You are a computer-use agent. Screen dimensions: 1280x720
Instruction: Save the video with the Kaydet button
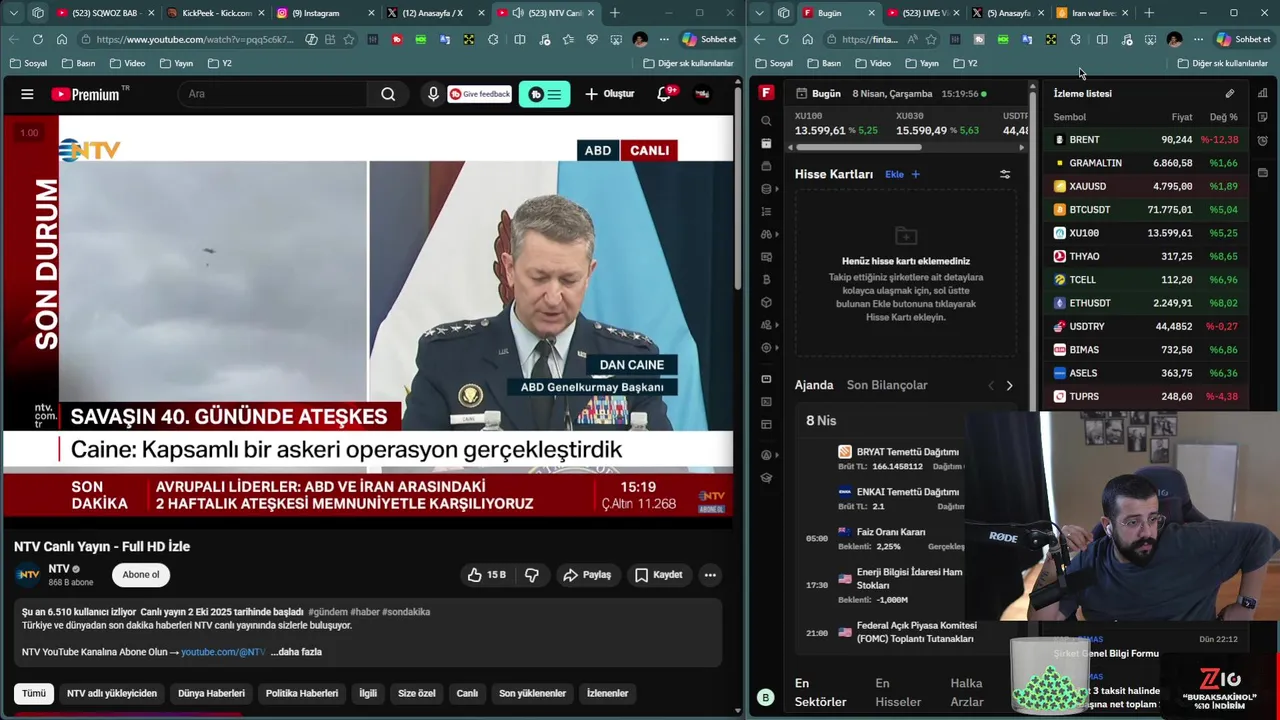coord(658,575)
